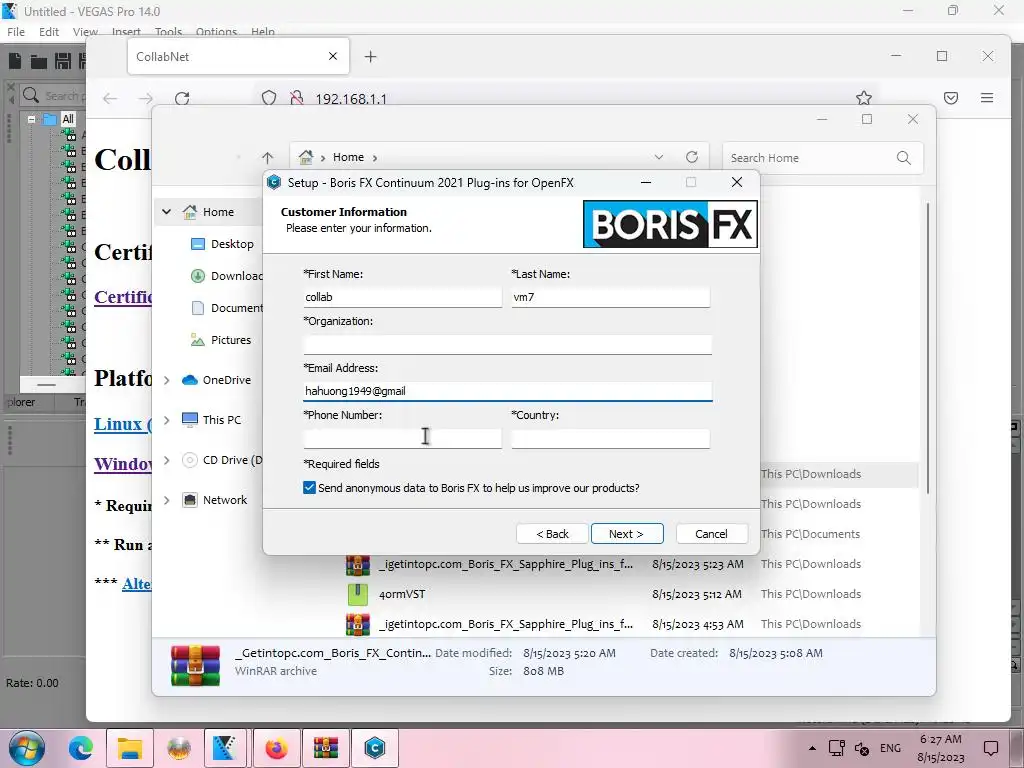Image resolution: width=1024 pixels, height=768 pixels.
Task: Select the CollabNet browser tab
Action: point(238,56)
